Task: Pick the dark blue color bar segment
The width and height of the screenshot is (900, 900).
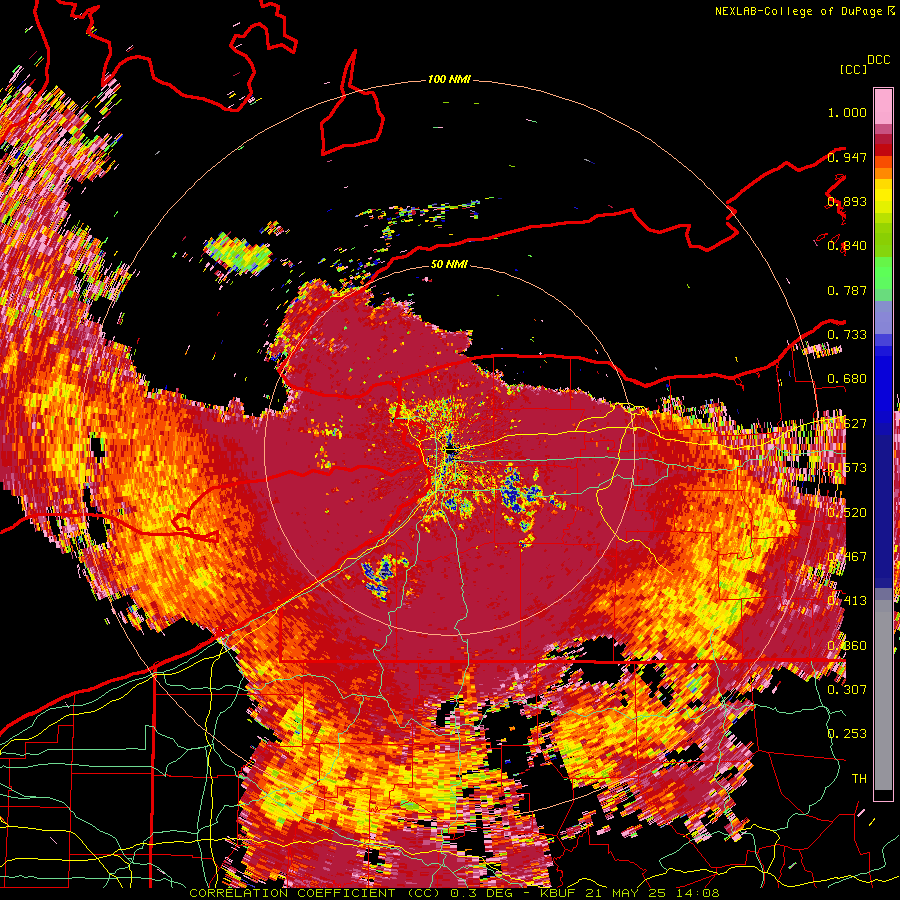Action: point(883,511)
